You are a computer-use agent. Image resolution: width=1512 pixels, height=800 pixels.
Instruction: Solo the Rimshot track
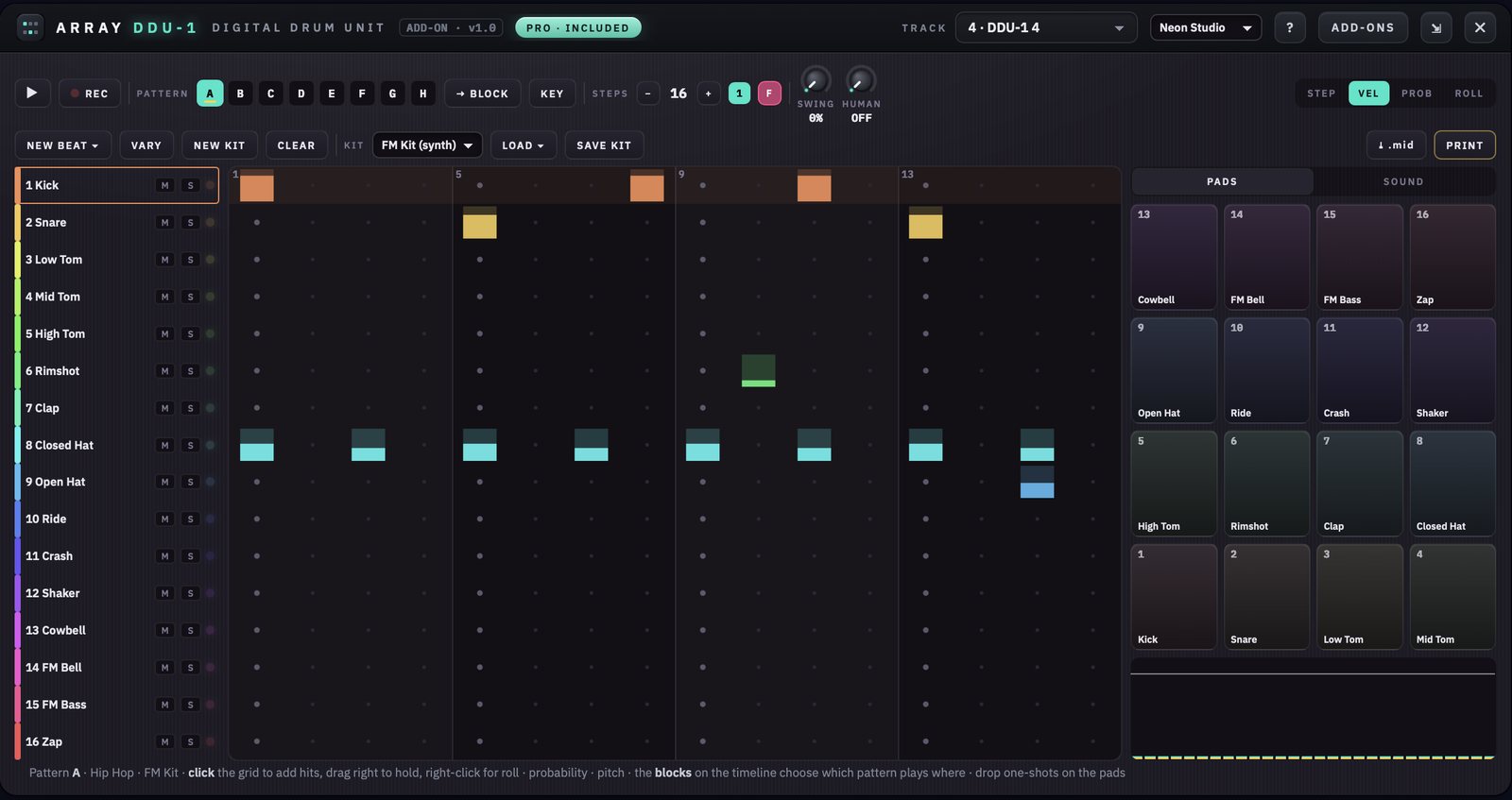point(190,371)
